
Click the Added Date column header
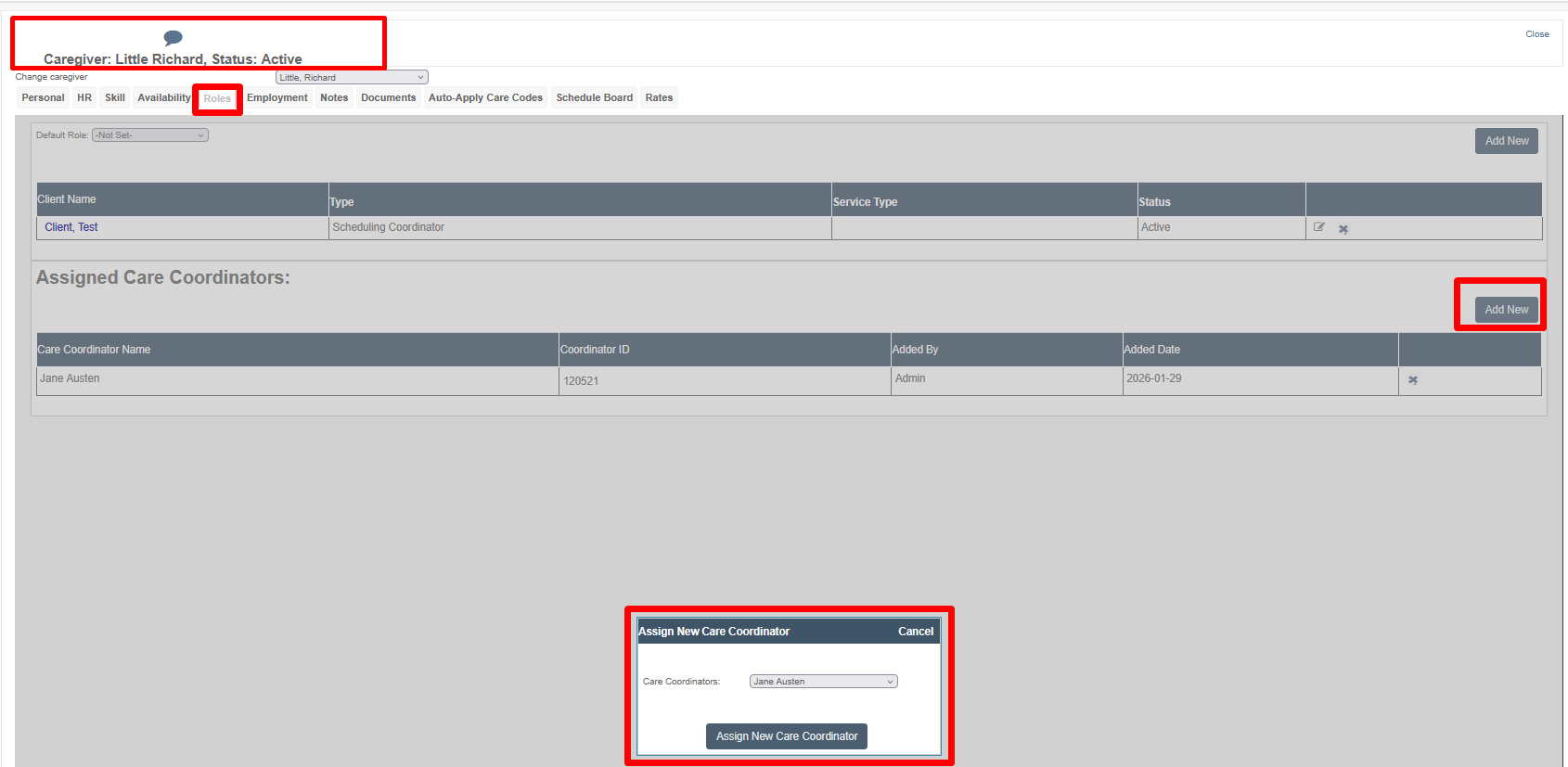pyautogui.click(x=1261, y=350)
